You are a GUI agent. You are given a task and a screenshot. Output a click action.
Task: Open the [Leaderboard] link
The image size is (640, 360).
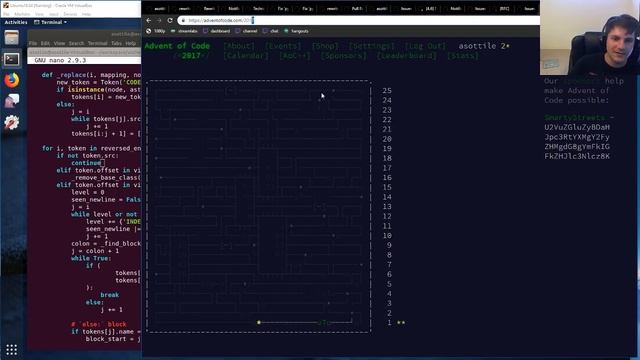(x=407, y=56)
